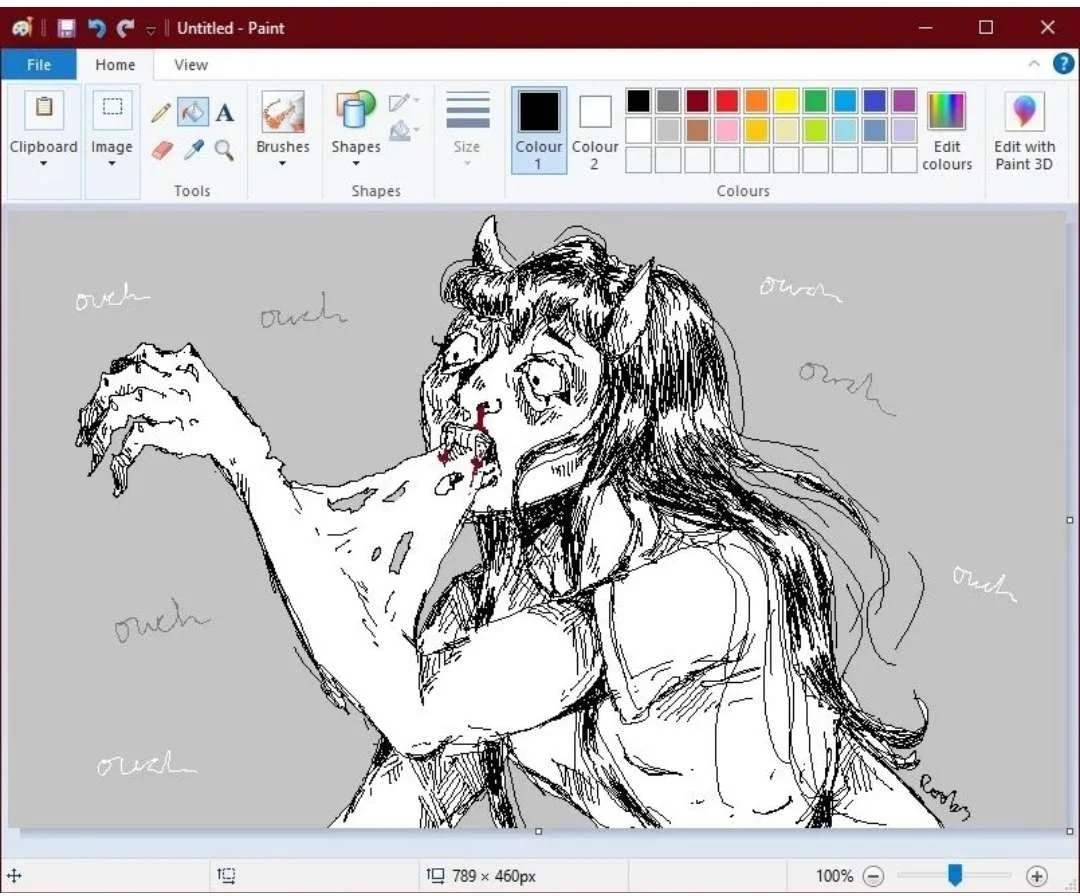The image size is (1080, 896).
Task: Click the Undo arrow in title bar
Action: point(96,28)
